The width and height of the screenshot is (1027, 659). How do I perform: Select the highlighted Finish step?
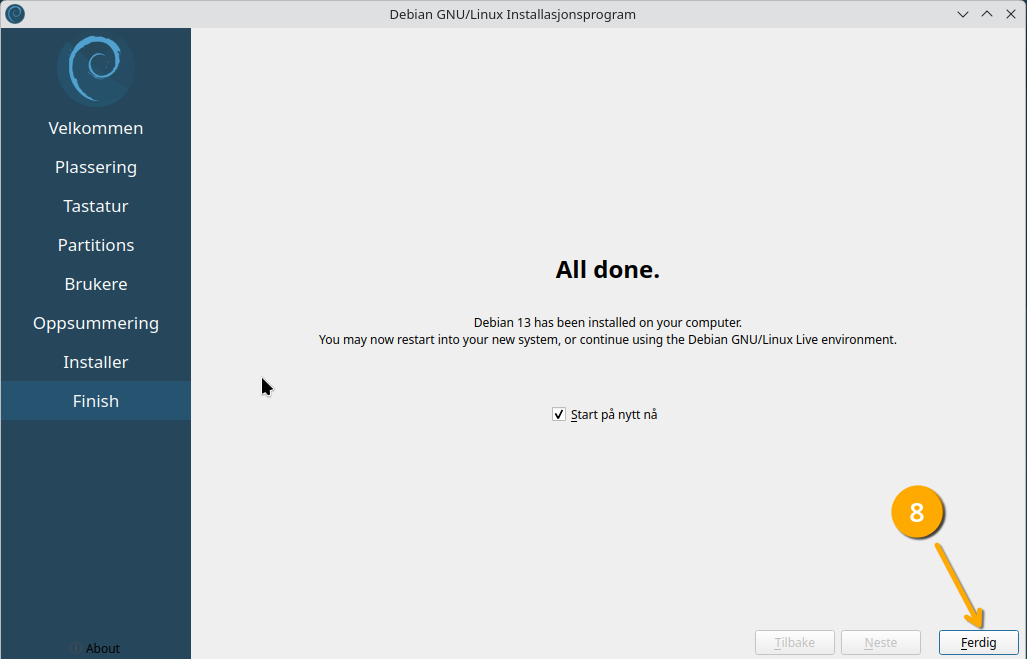(96, 401)
